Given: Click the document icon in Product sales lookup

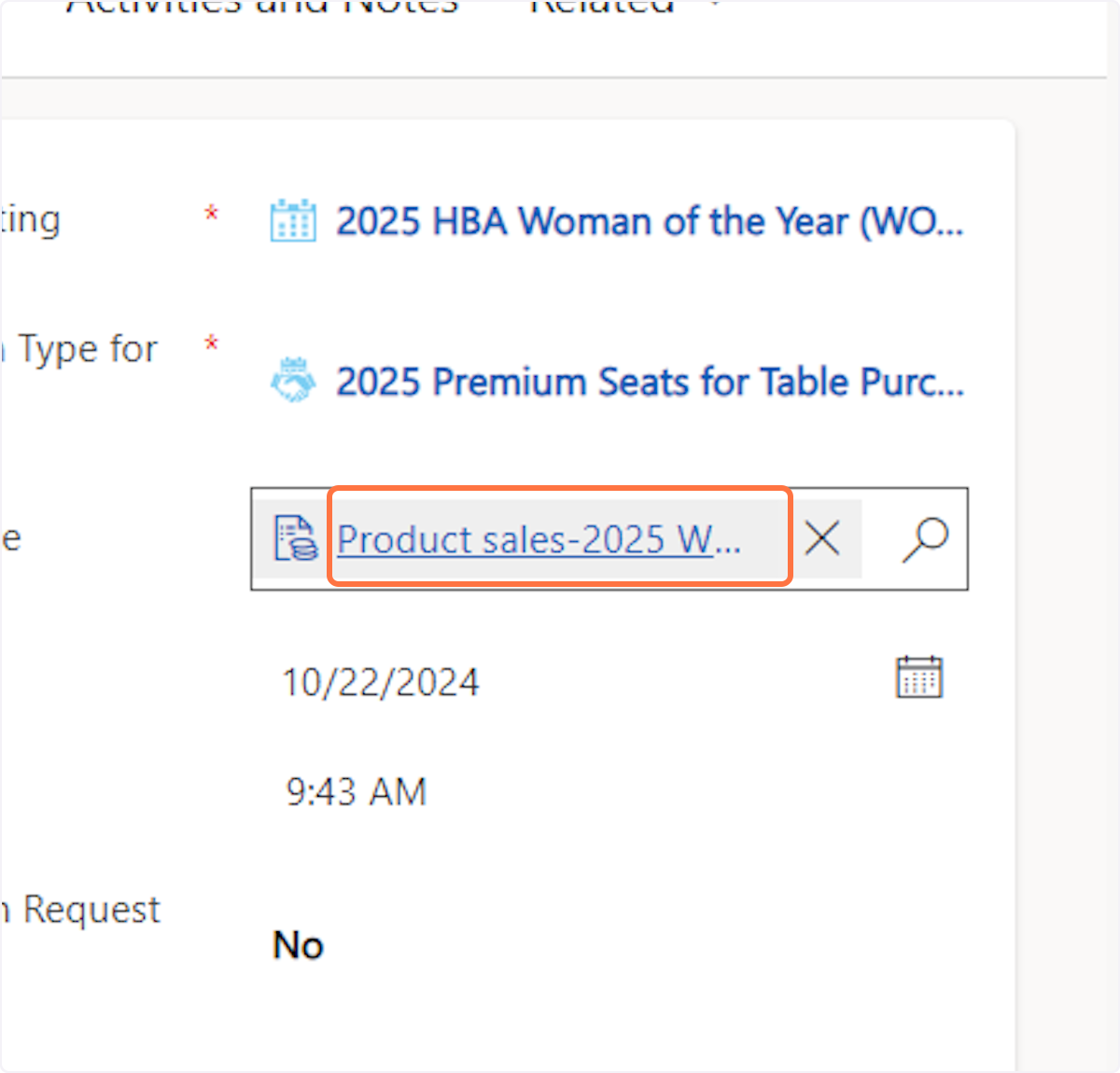Looking at the screenshot, I should point(296,538).
